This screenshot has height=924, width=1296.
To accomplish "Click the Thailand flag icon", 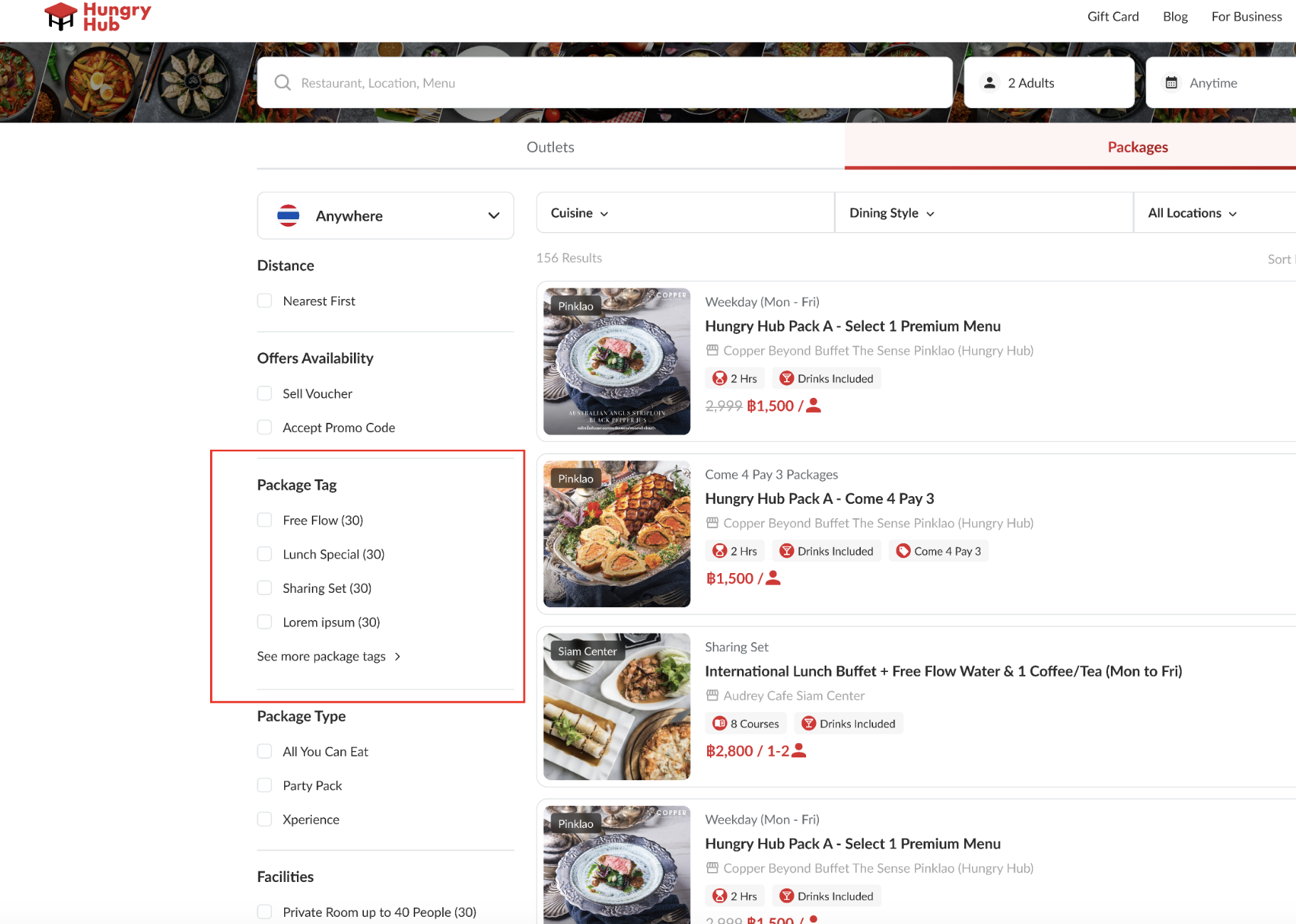I will tap(288, 216).
